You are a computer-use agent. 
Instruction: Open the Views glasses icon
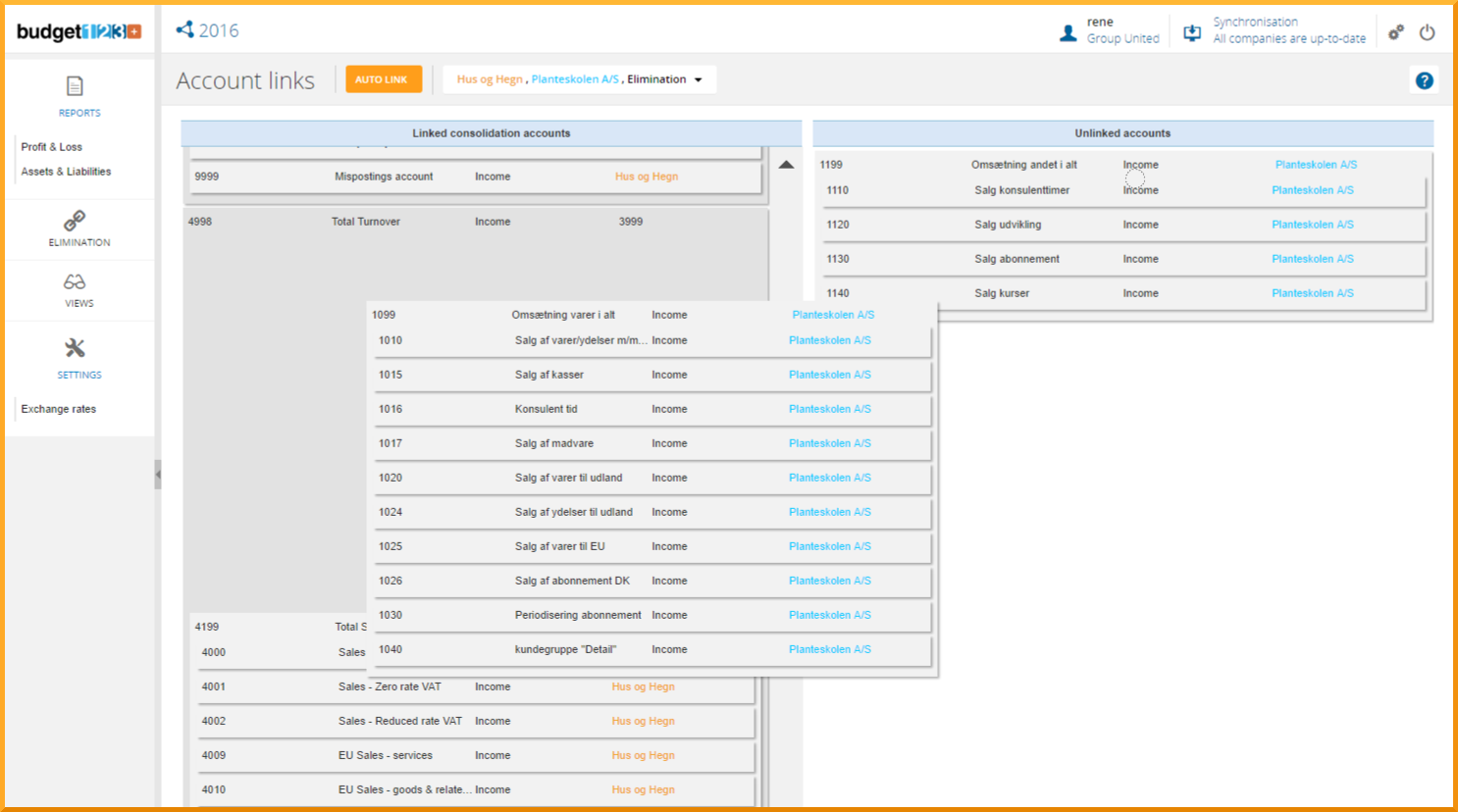pyautogui.click(x=75, y=282)
